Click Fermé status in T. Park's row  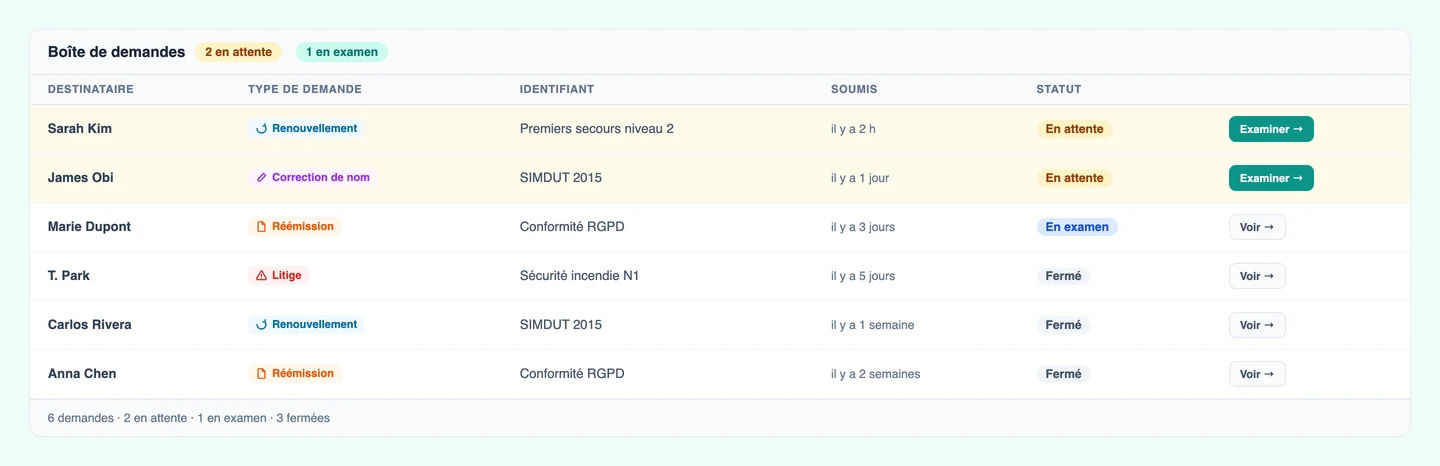coord(1064,276)
